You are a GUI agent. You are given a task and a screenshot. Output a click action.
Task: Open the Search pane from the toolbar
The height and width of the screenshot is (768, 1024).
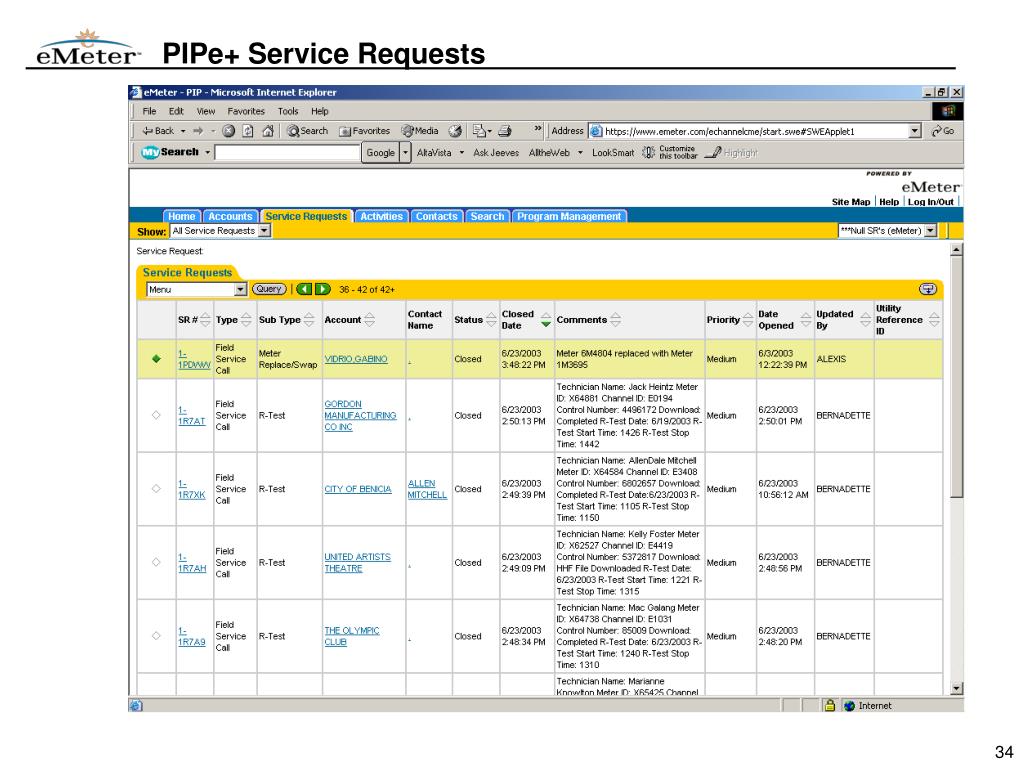tap(308, 131)
